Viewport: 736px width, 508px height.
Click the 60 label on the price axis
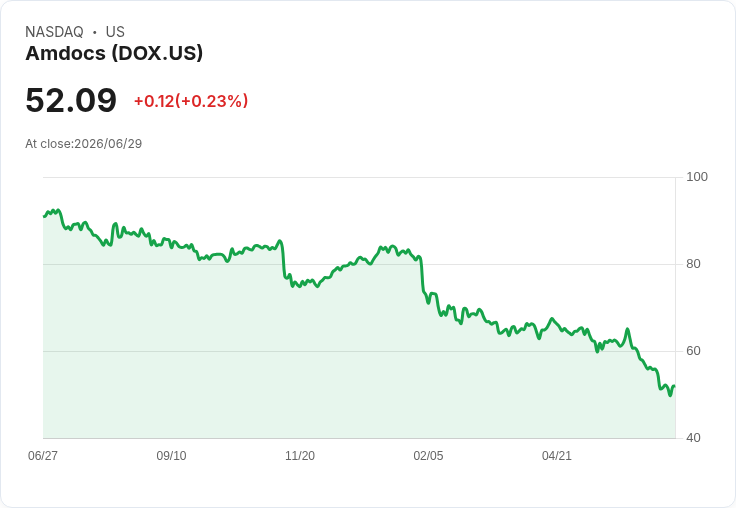693,351
